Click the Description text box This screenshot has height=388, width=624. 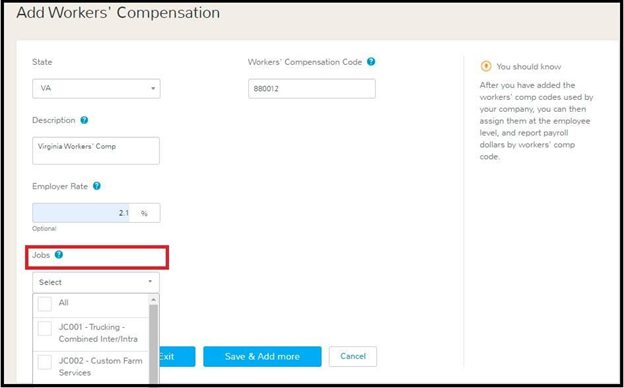(96, 151)
